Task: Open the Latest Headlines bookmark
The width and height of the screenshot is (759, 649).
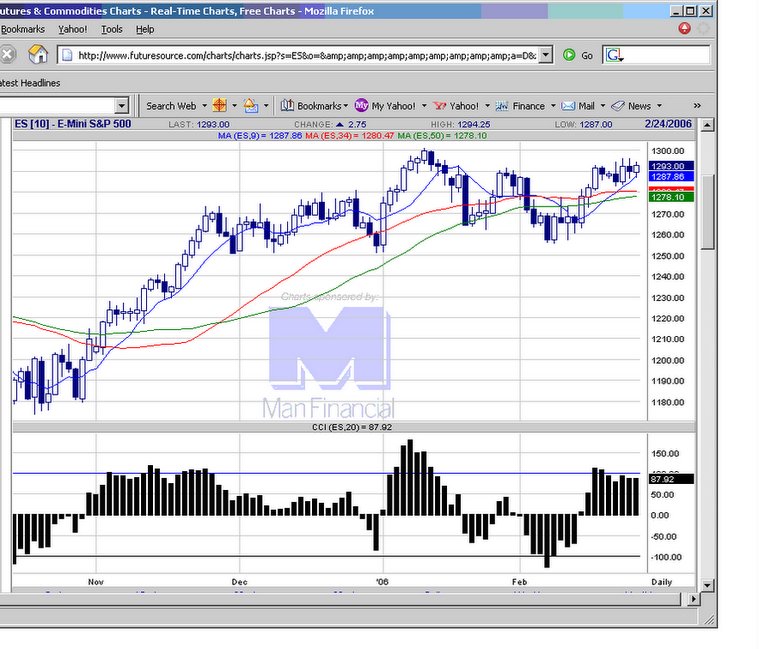Action: tap(30, 83)
